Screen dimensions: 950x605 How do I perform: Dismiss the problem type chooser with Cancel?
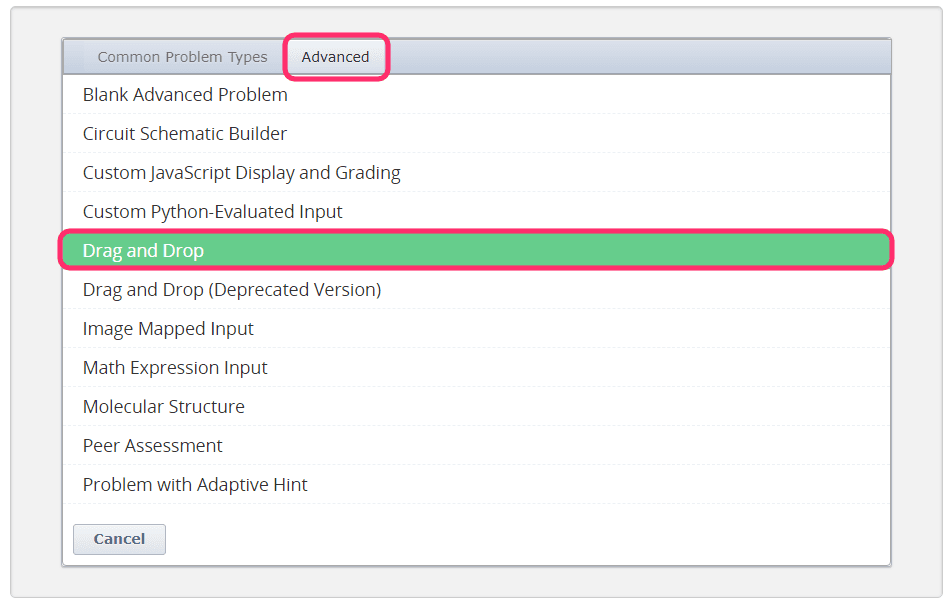[119, 539]
